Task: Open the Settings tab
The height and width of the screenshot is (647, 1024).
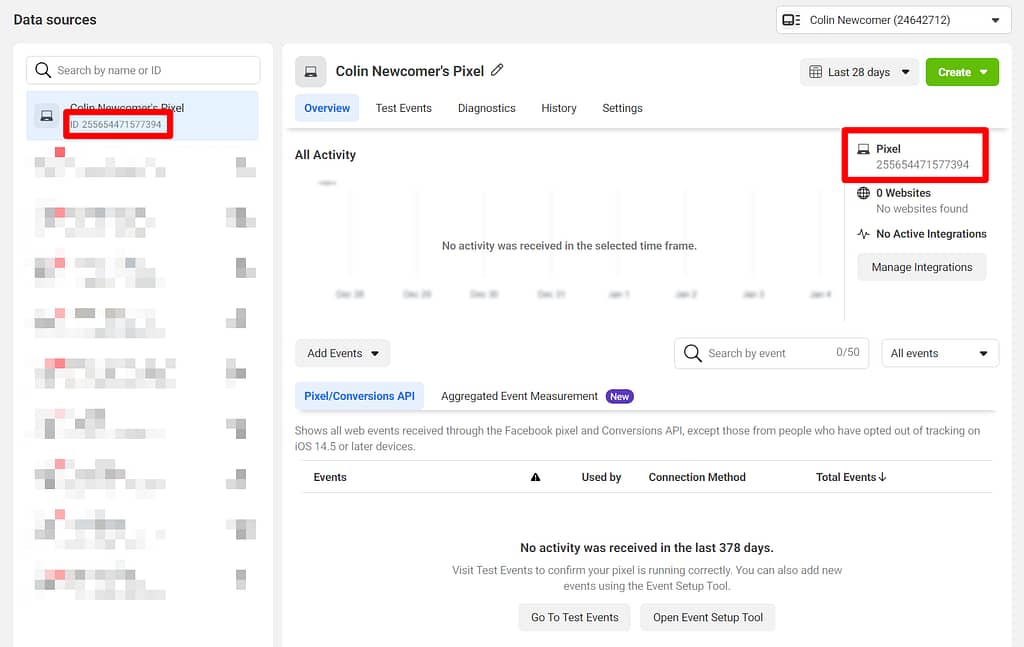Action: [622, 108]
